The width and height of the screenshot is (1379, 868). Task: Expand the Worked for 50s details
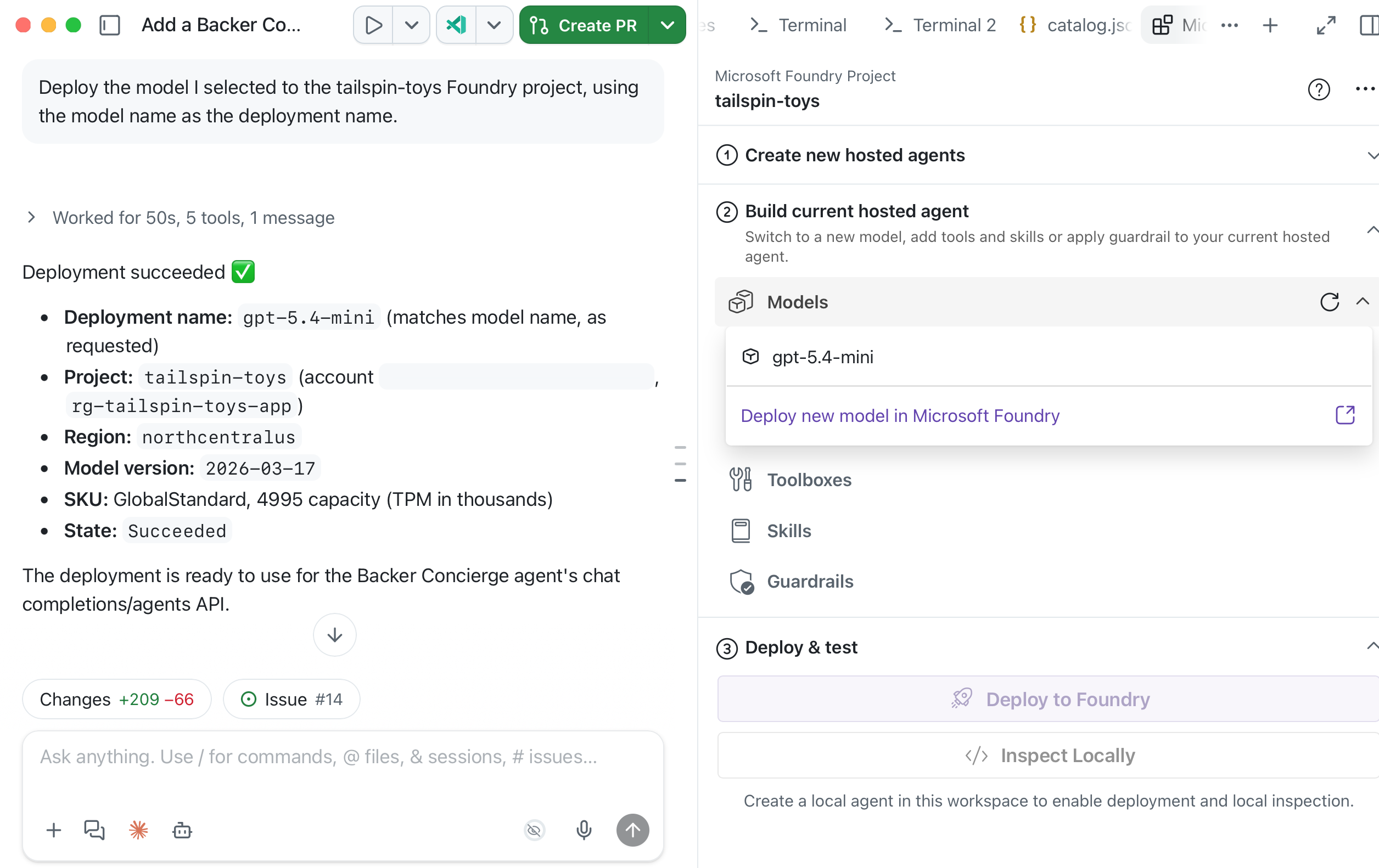coord(181,217)
